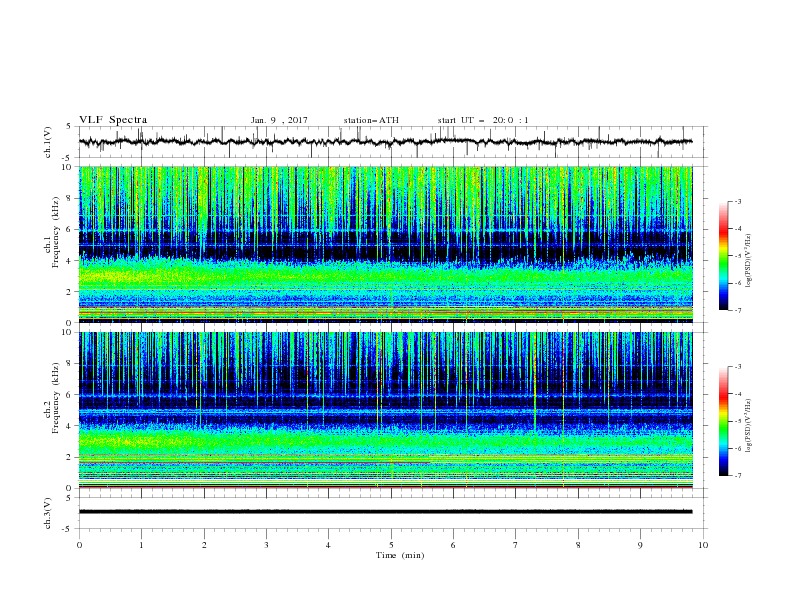Click time axis tick label "4"
Screen dimensions: 792x612
point(328,545)
